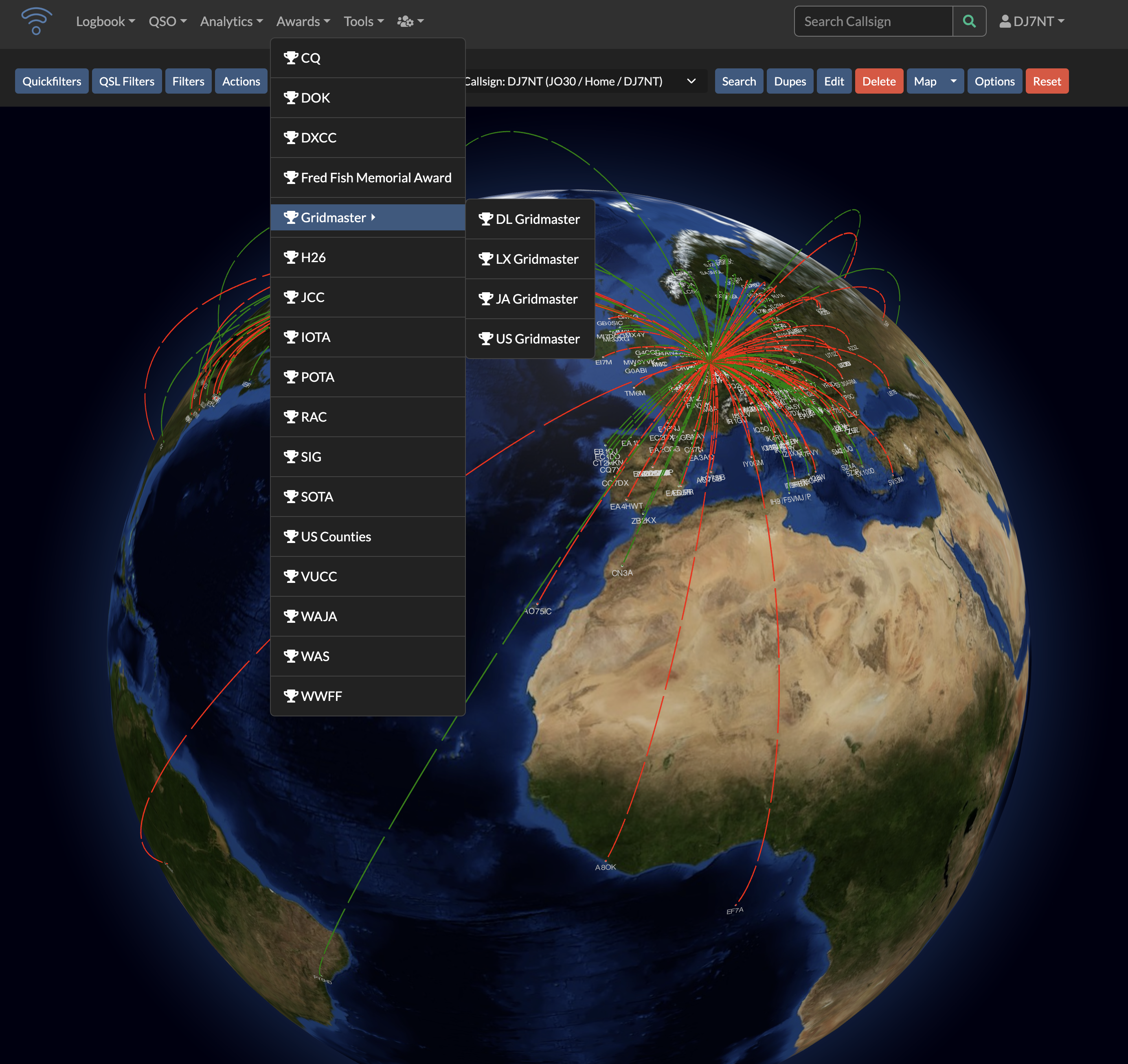1128x1064 pixels.
Task: Choose the DOK award entry
Action: [x=368, y=98]
